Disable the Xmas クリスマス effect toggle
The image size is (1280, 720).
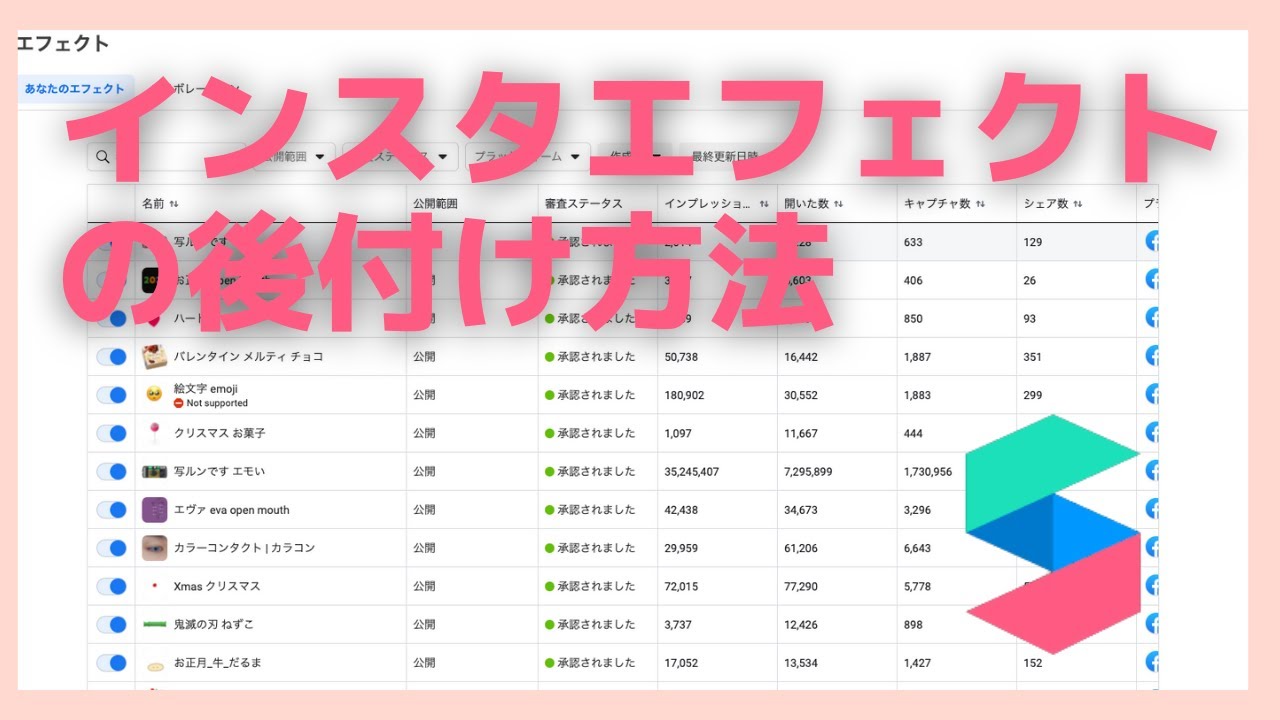click(x=111, y=586)
